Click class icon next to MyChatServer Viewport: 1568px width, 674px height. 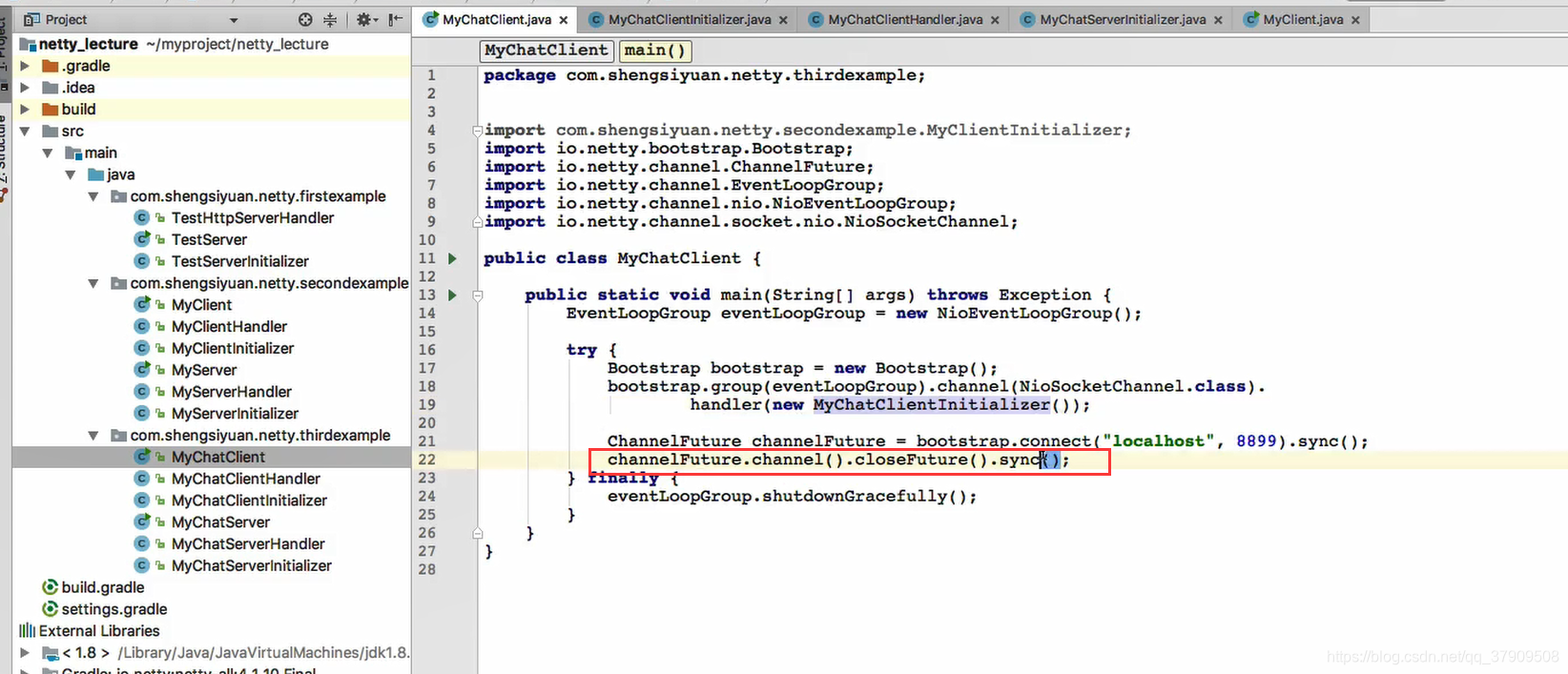(x=142, y=522)
